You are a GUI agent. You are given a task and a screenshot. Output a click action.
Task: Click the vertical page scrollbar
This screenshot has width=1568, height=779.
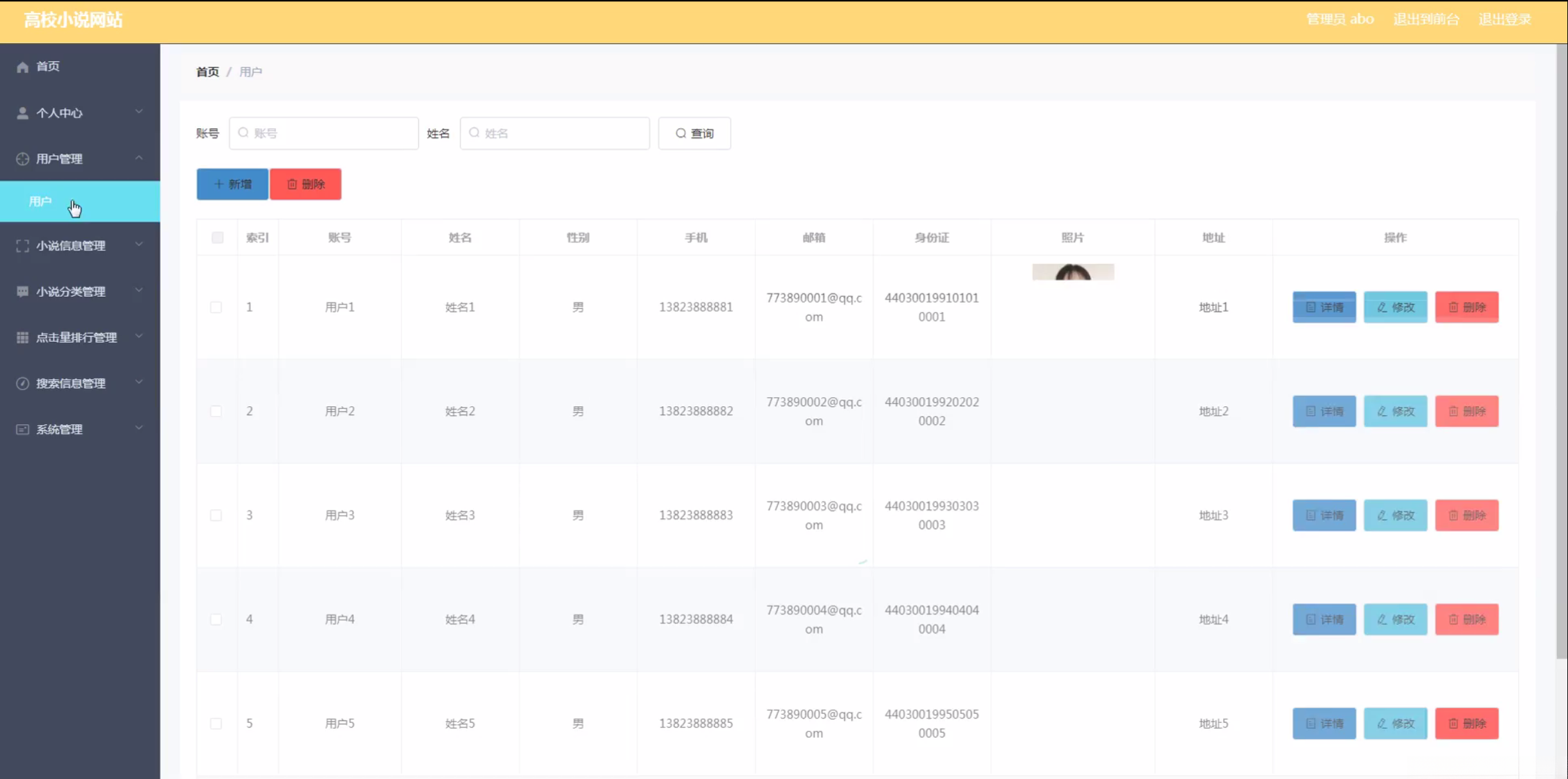(x=1562, y=351)
